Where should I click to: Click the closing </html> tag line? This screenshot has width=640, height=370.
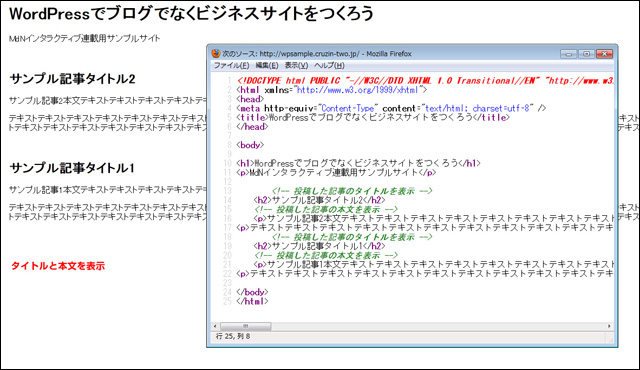(252, 301)
